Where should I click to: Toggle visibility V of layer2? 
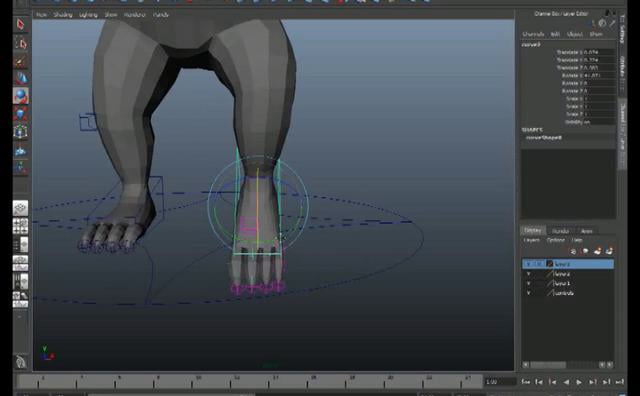(528, 274)
